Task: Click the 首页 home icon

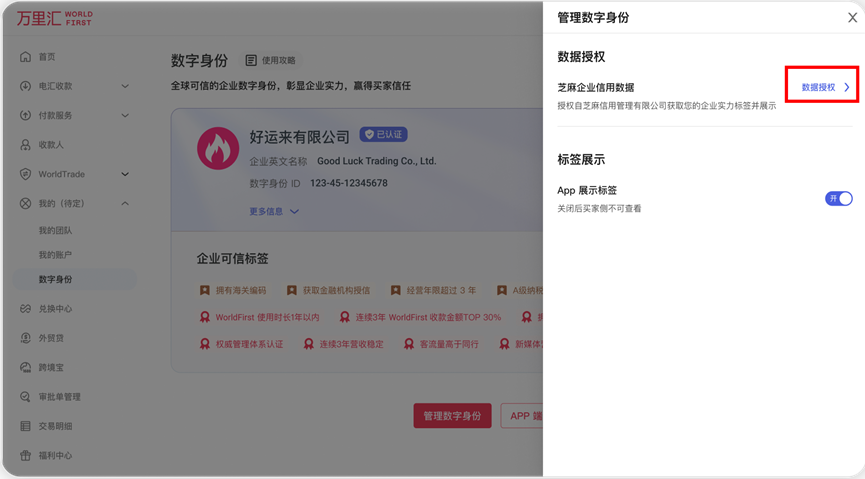Action: click(25, 57)
